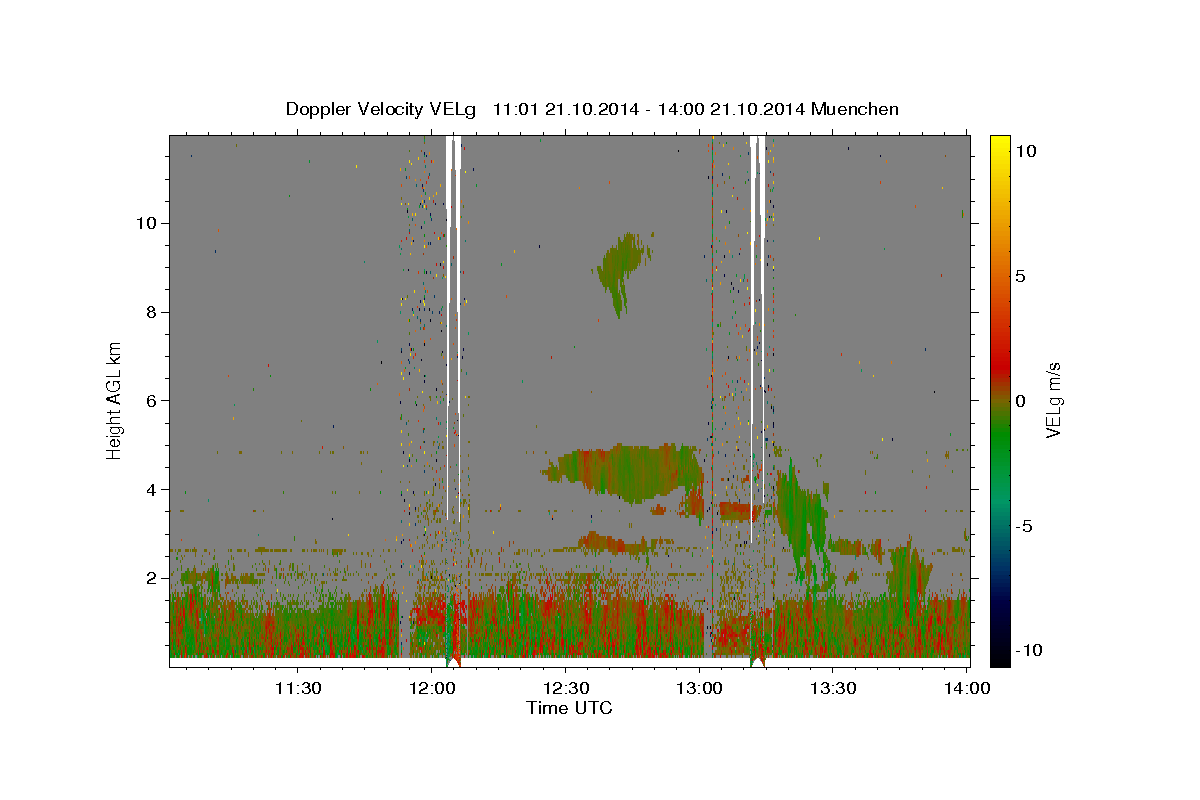The height and width of the screenshot is (800, 1200).
Task: Click the 'VELg m/s' colorbar title
Action: point(1055,401)
